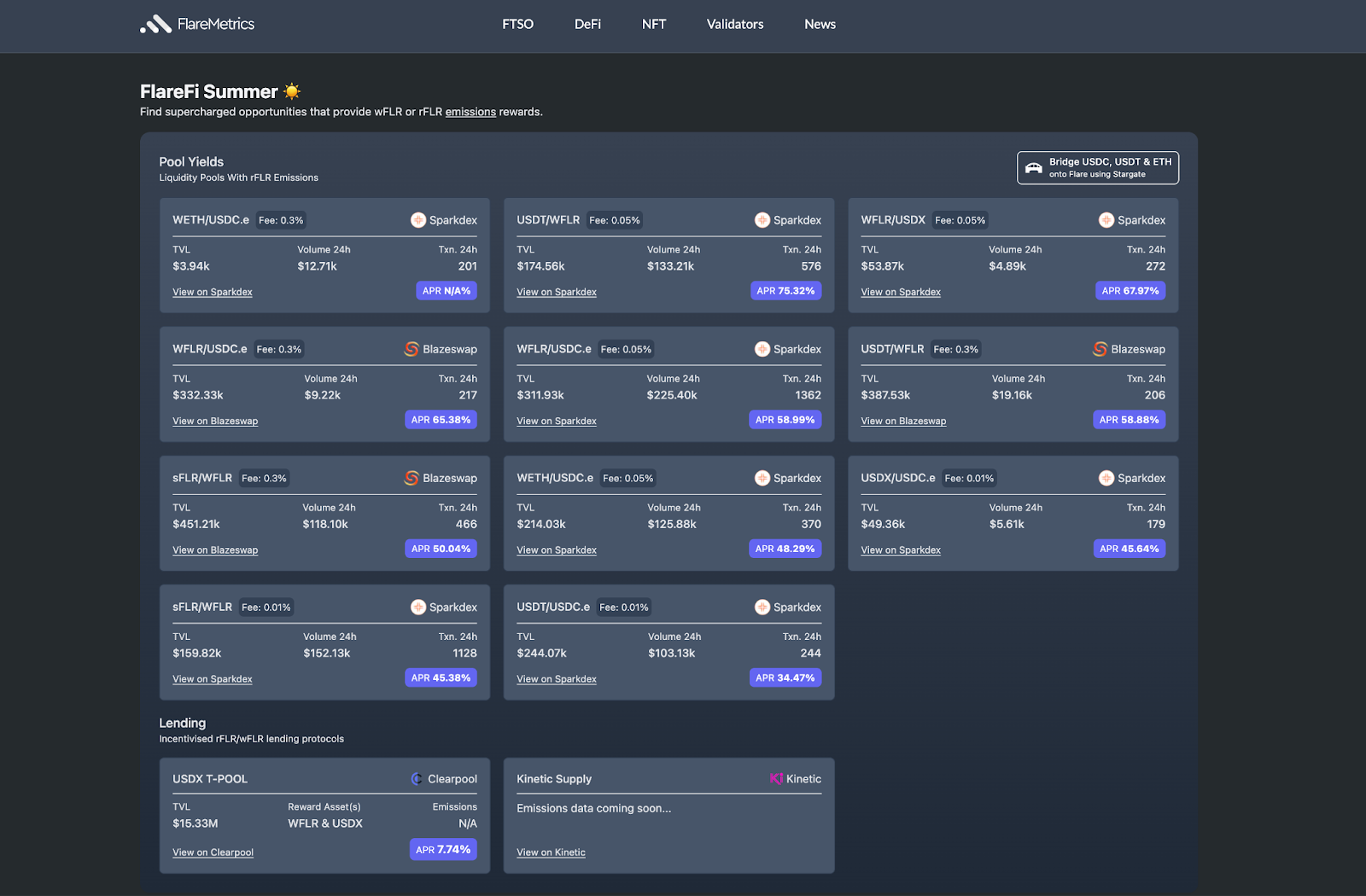Click the Bridge USDC, USDT & ETH button
This screenshot has height=896, width=1366.
pyautogui.click(x=1097, y=167)
